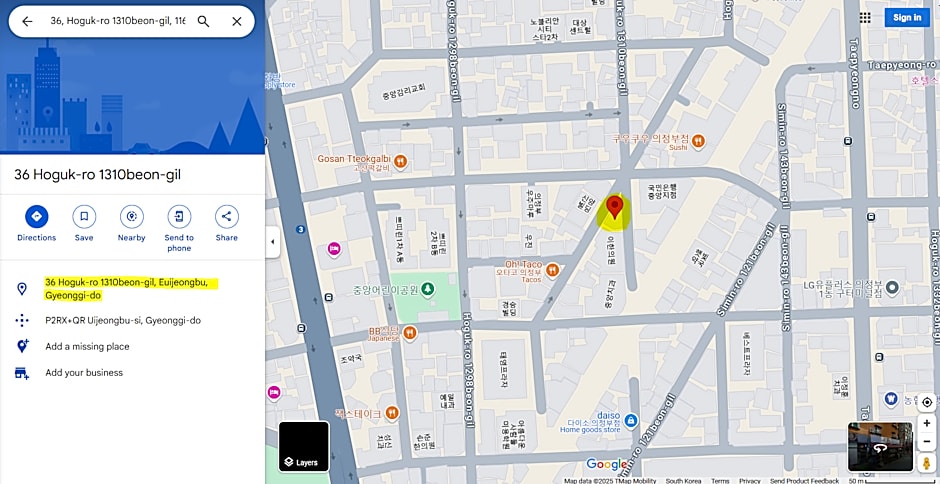Open BB Japanese restaurant marker
This screenshot has height=484, width=940.
point(410,333)
